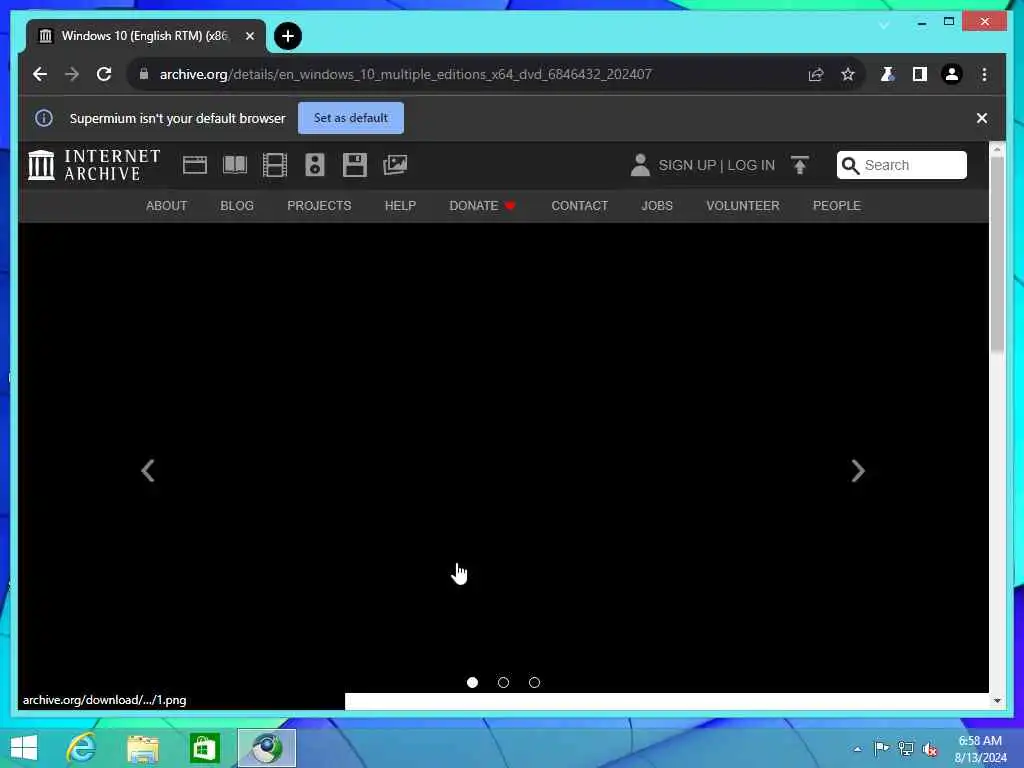
Task: Open the flask experiments icon
Action: coord(888,74)
